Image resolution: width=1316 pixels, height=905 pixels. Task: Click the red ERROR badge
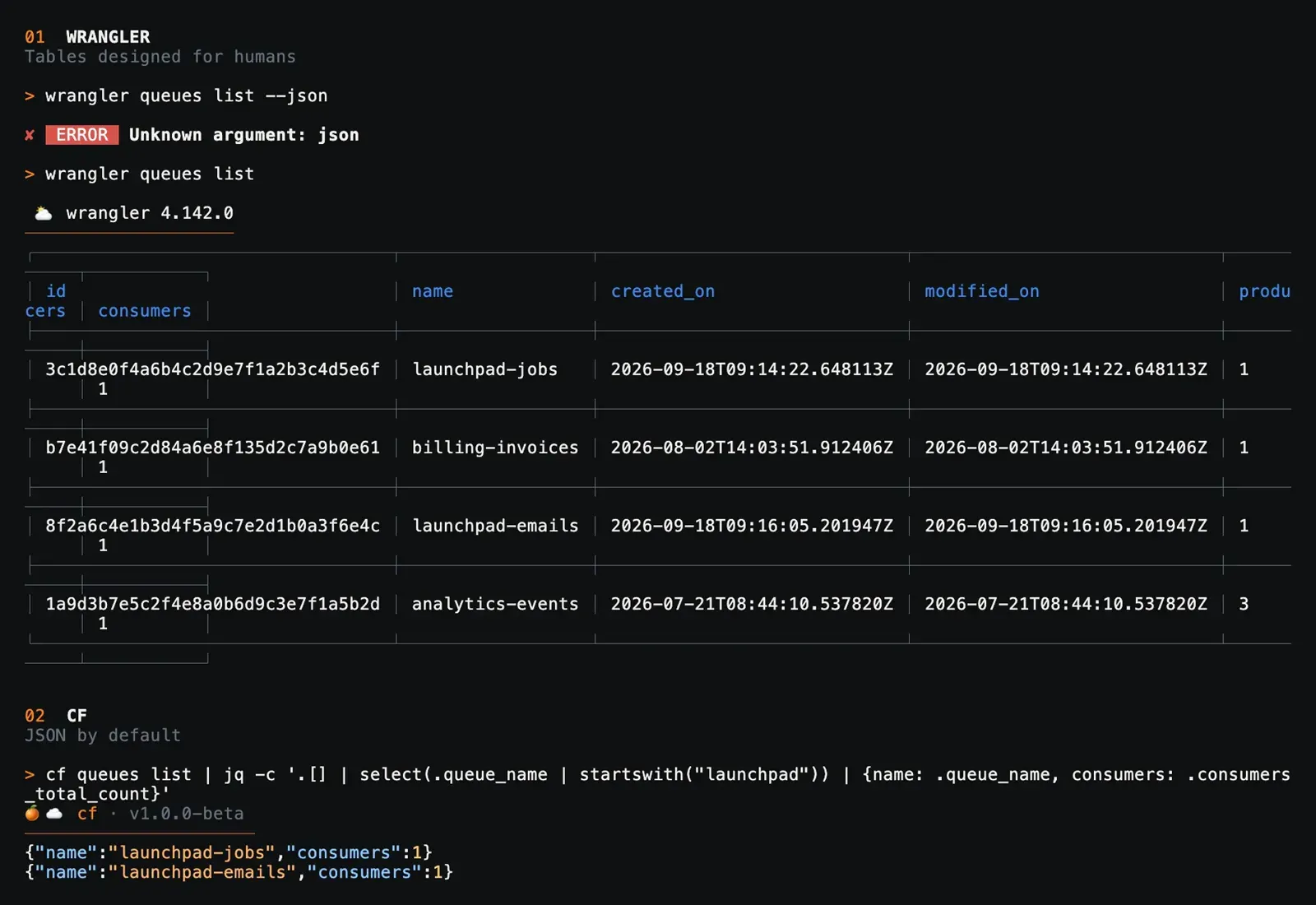tap(82, 135)
